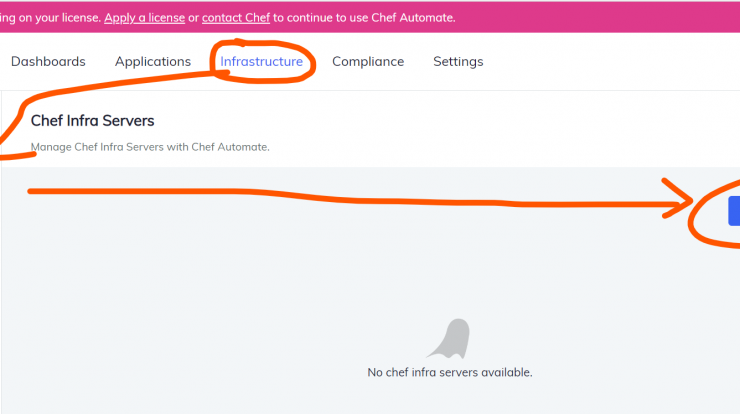Click the gray ghost empty-state icon

pyautogui.click(x=449, y=338)
